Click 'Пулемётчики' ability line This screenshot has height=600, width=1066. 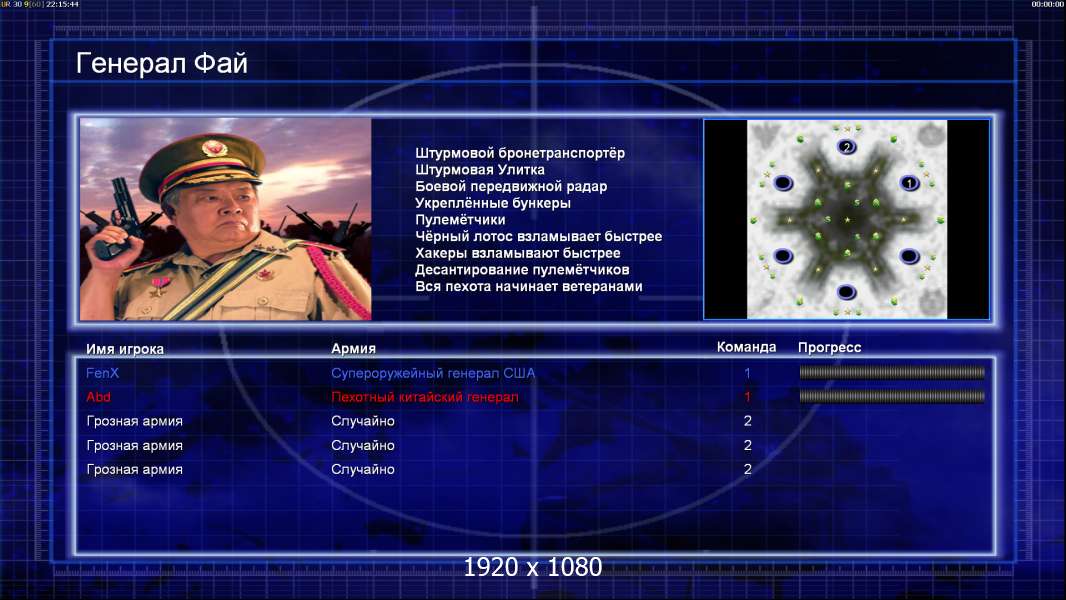pos(460,219)
